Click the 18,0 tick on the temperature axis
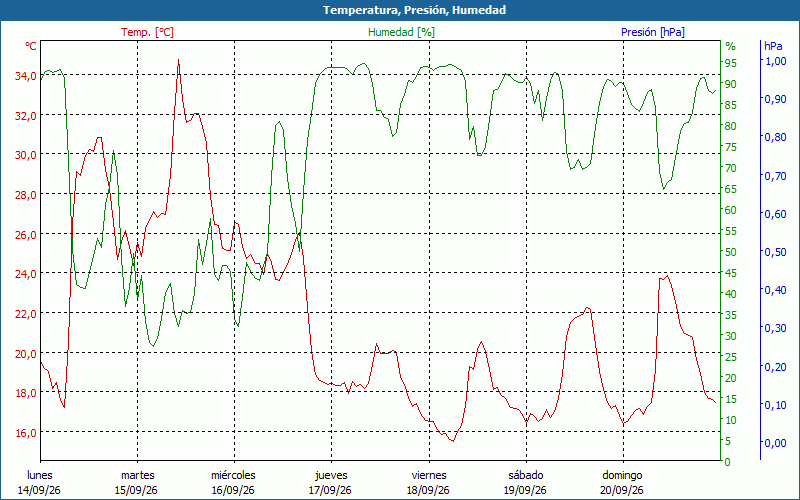Screen dimensions: 800x500 pyautogui.click(x=26, y=393)
